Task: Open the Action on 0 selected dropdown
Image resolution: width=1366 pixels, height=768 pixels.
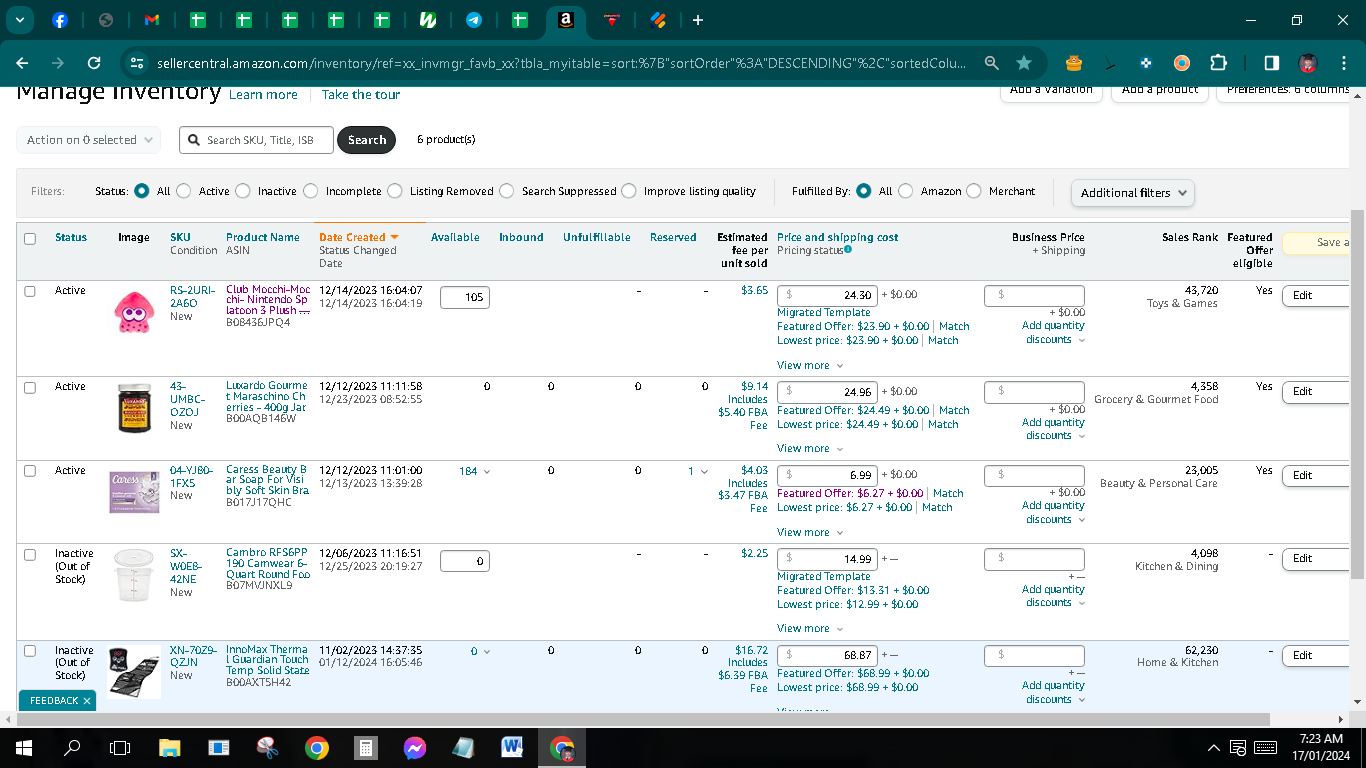Action: tap(88, 140)
